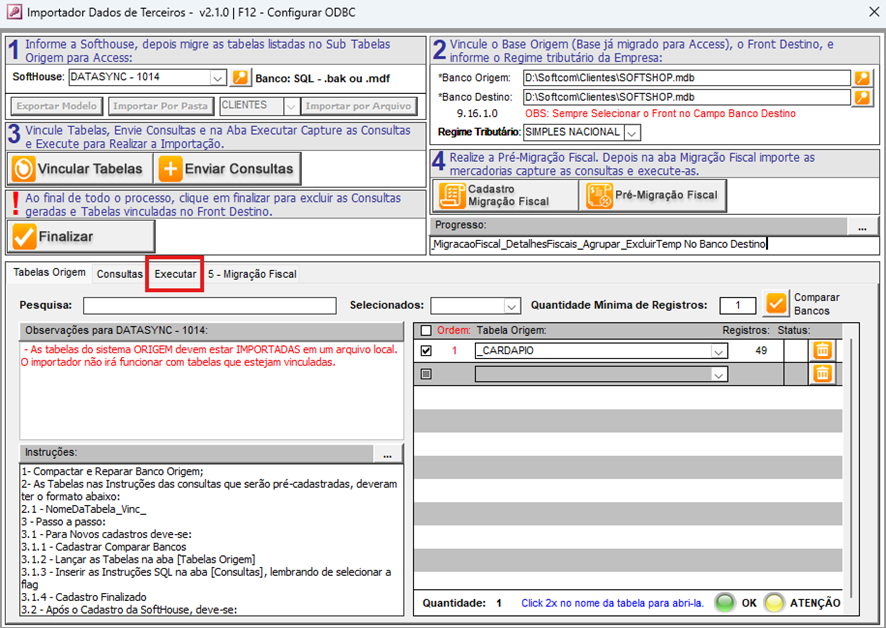Check the empty second row checkbox
This screenshot has width=886, height=628.
pos(427,374)
